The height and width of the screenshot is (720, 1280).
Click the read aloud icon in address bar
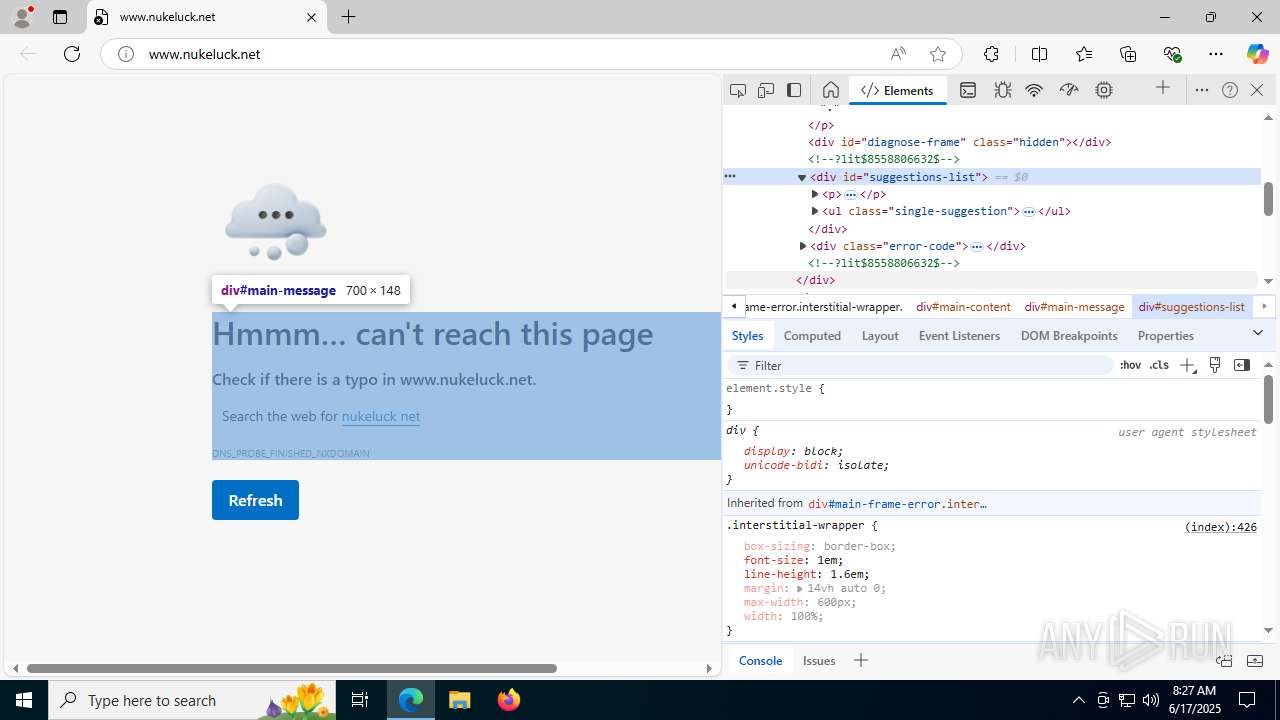pos(898,54)
